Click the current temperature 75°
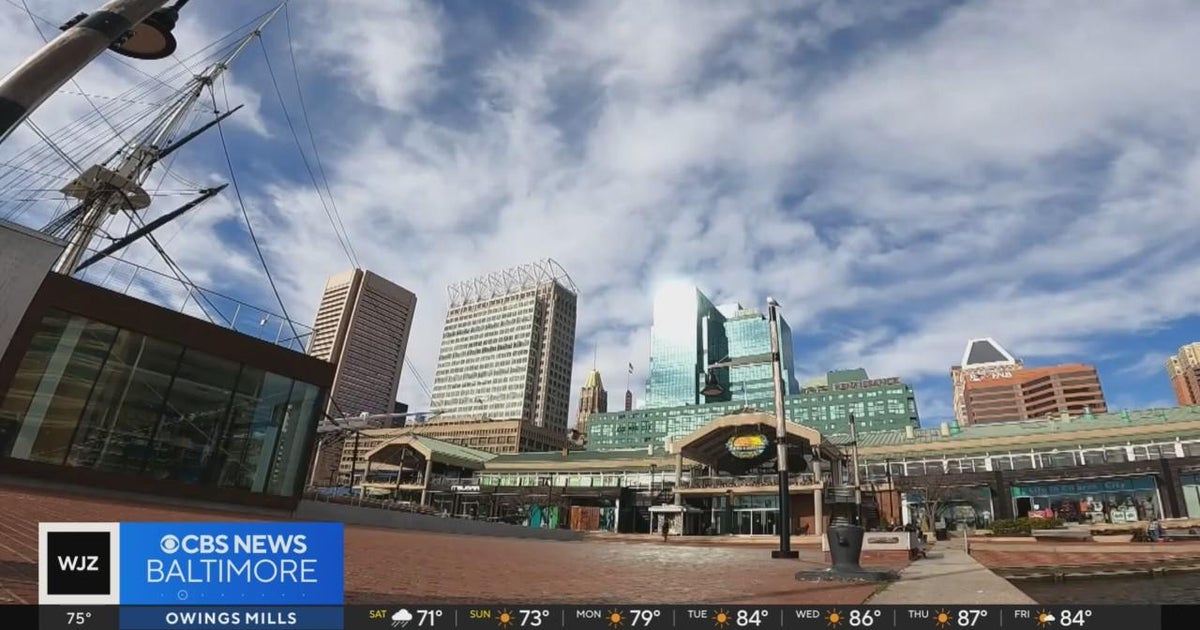Viewport: 1200px width, 630px height. [x=79, y=618]
